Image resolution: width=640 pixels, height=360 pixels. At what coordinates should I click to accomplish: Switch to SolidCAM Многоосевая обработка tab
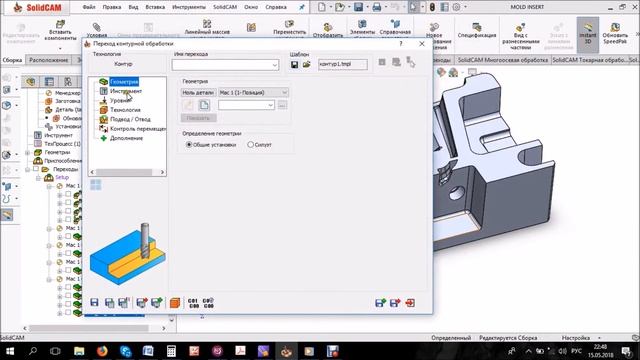coord(502,60)
